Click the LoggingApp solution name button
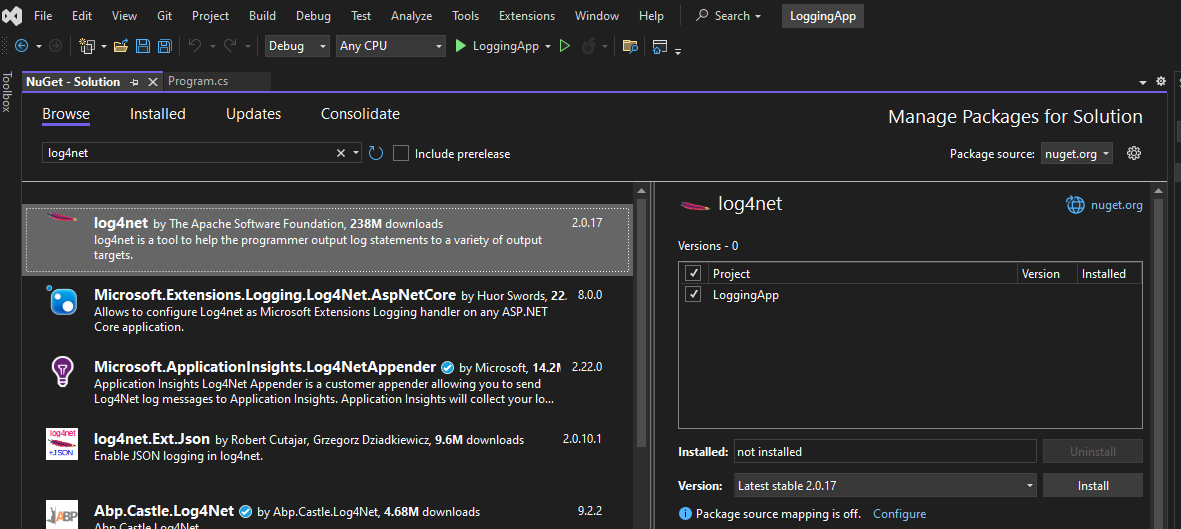The height and width of the screenshot is (529, 1181). click(x=822, y=16)
